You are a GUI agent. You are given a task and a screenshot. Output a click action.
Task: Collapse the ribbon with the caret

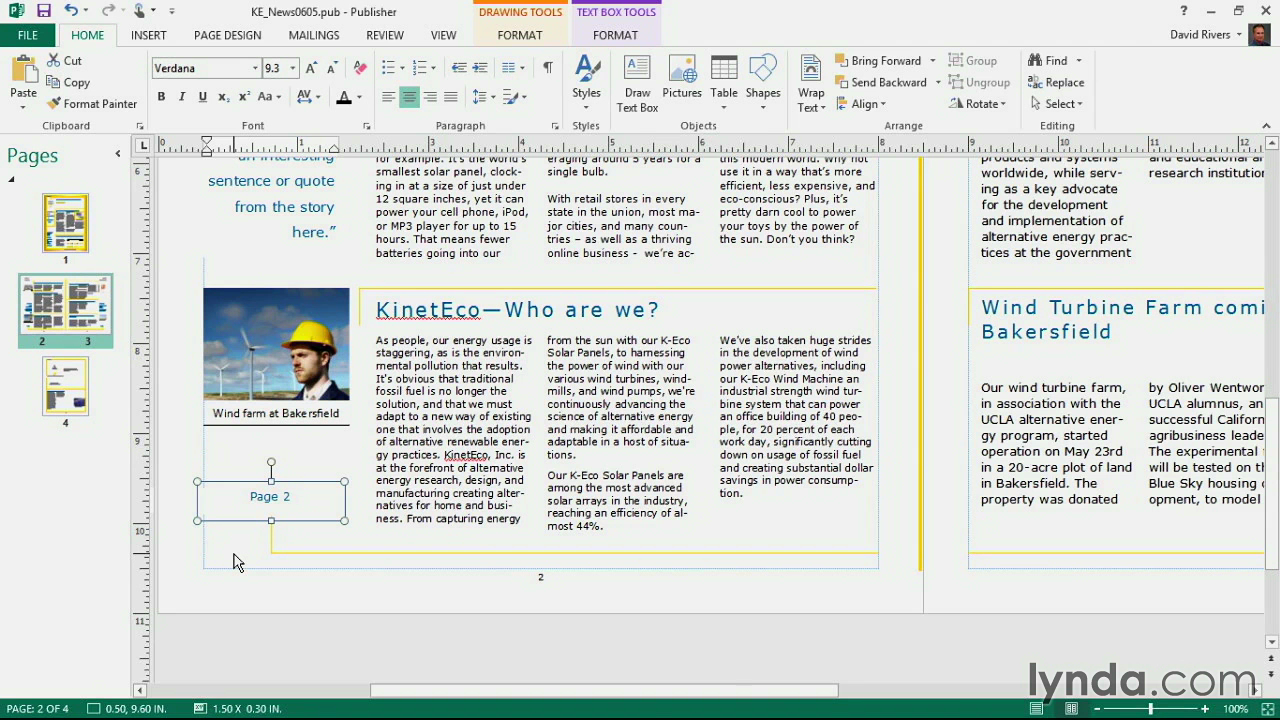[1267, 126]
